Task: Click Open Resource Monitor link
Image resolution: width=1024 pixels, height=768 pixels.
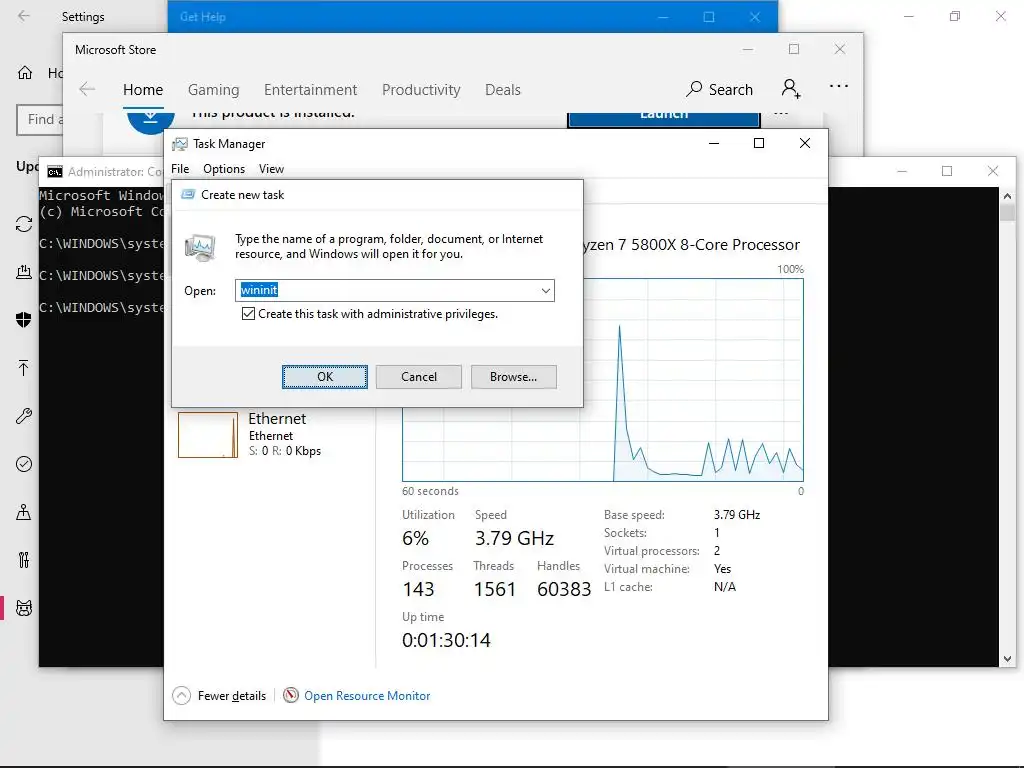Action: (367, 696)
